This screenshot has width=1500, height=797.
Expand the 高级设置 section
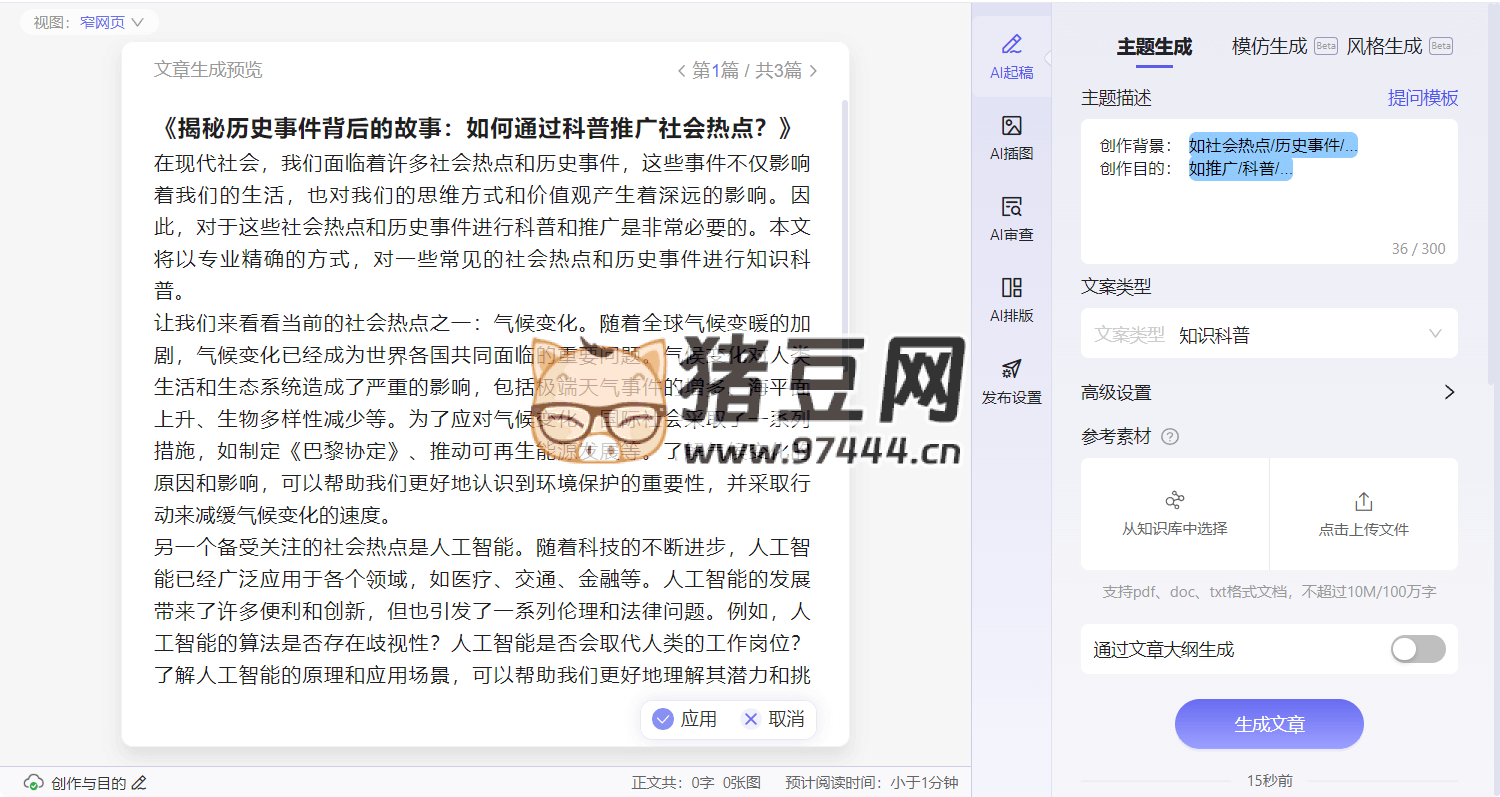click(1448, 393)
